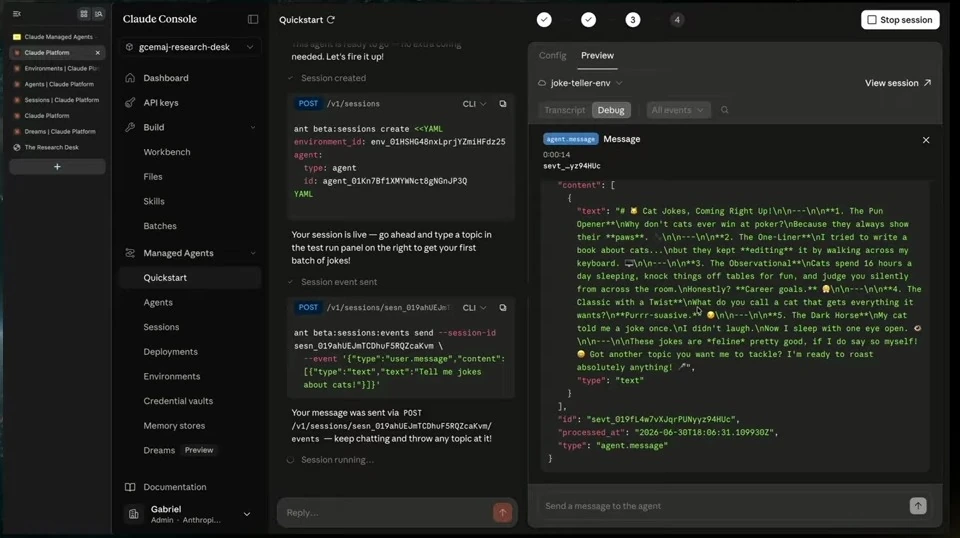Image resolution: width=960 pixels, height=538 pixels.
Task: Toggle to Transcript view
Action: (x=564, y=110)
